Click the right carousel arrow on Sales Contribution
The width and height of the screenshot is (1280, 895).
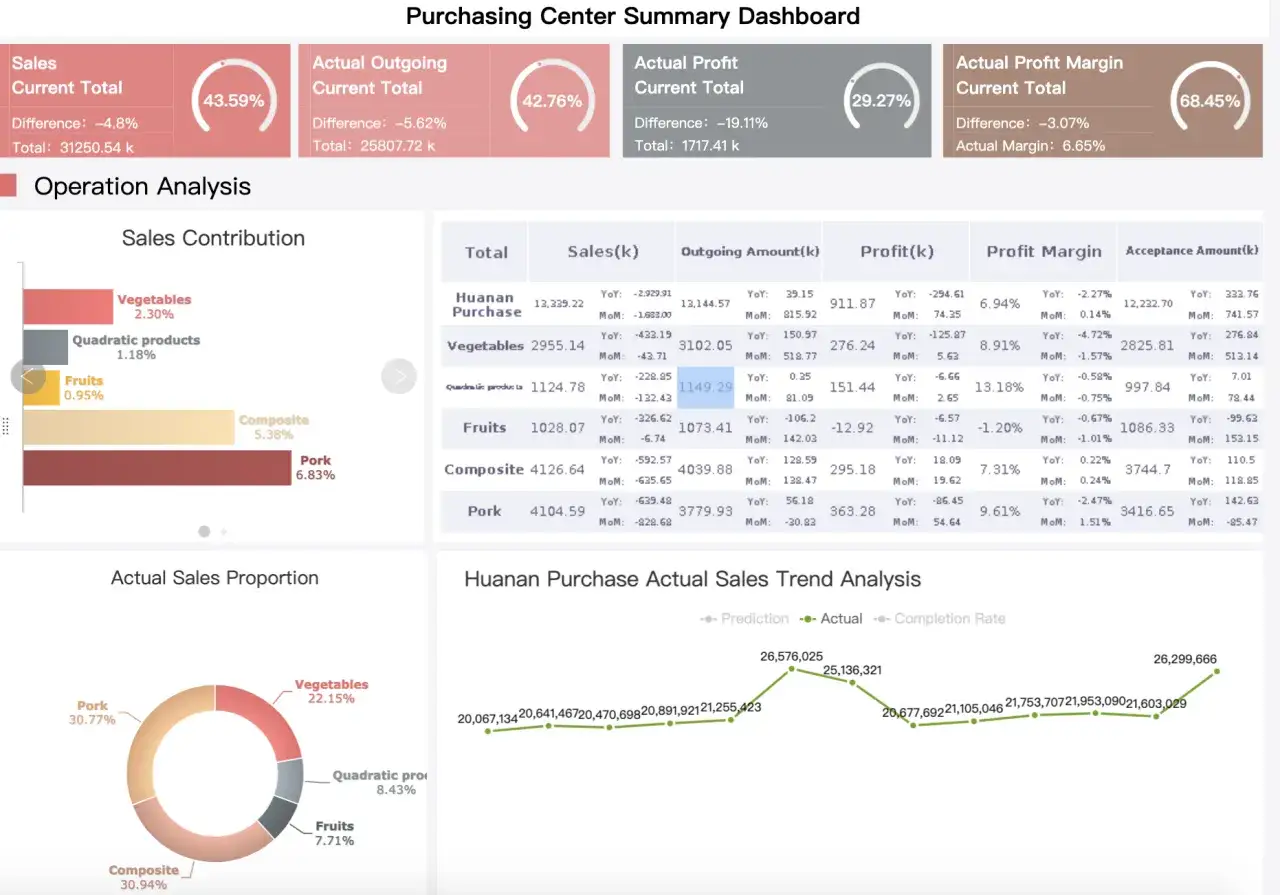tap(399, 376)
